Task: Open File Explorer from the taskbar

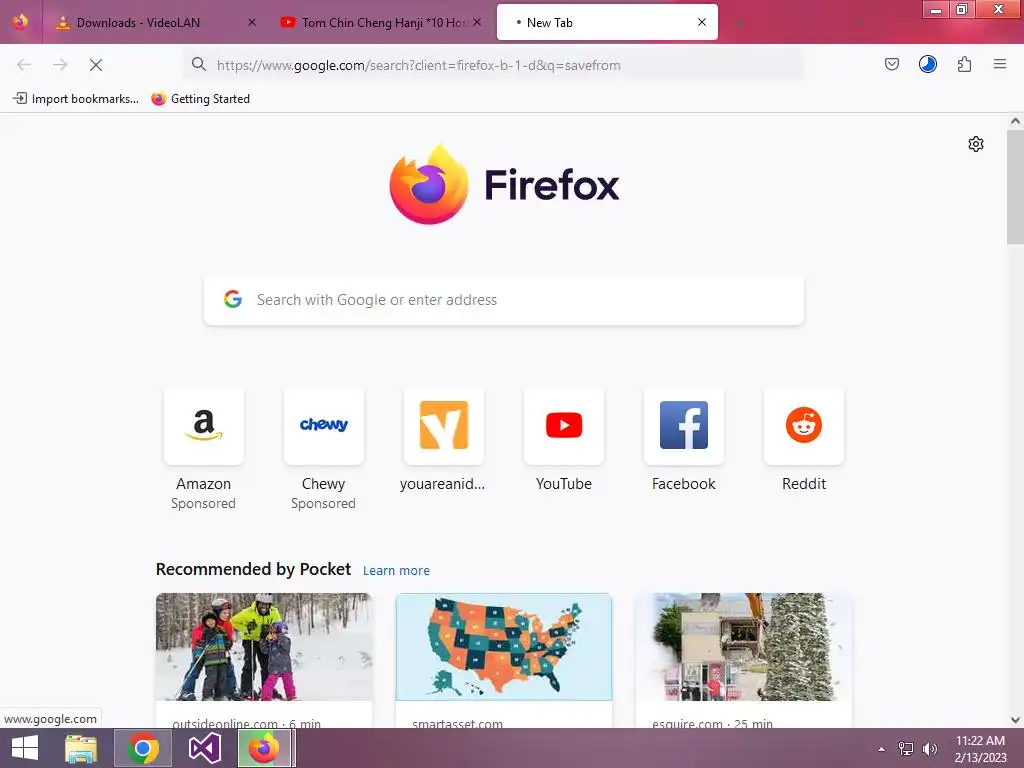Action: pos(81,748)
